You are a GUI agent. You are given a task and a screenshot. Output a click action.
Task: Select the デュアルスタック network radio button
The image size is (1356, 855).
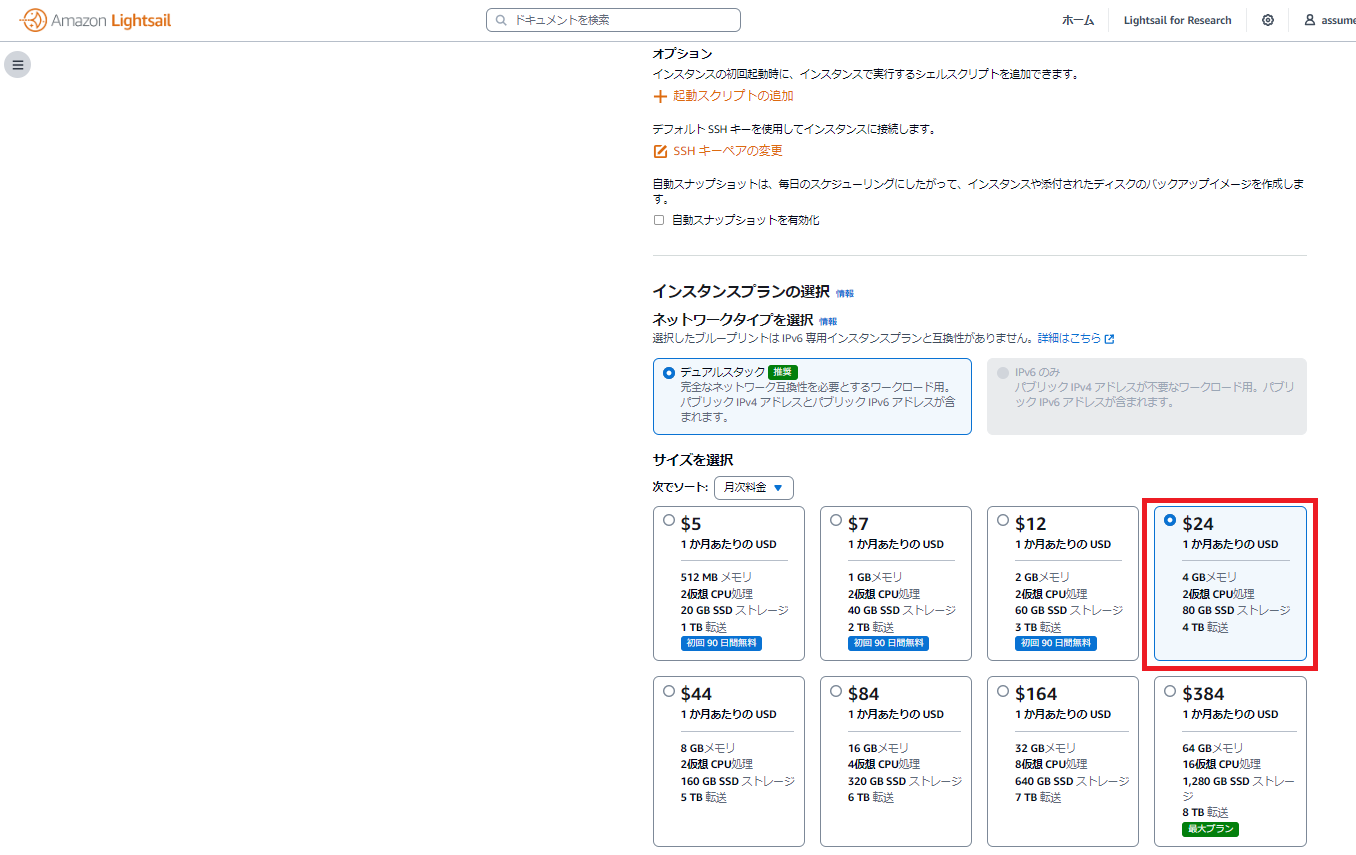[669, 373]
